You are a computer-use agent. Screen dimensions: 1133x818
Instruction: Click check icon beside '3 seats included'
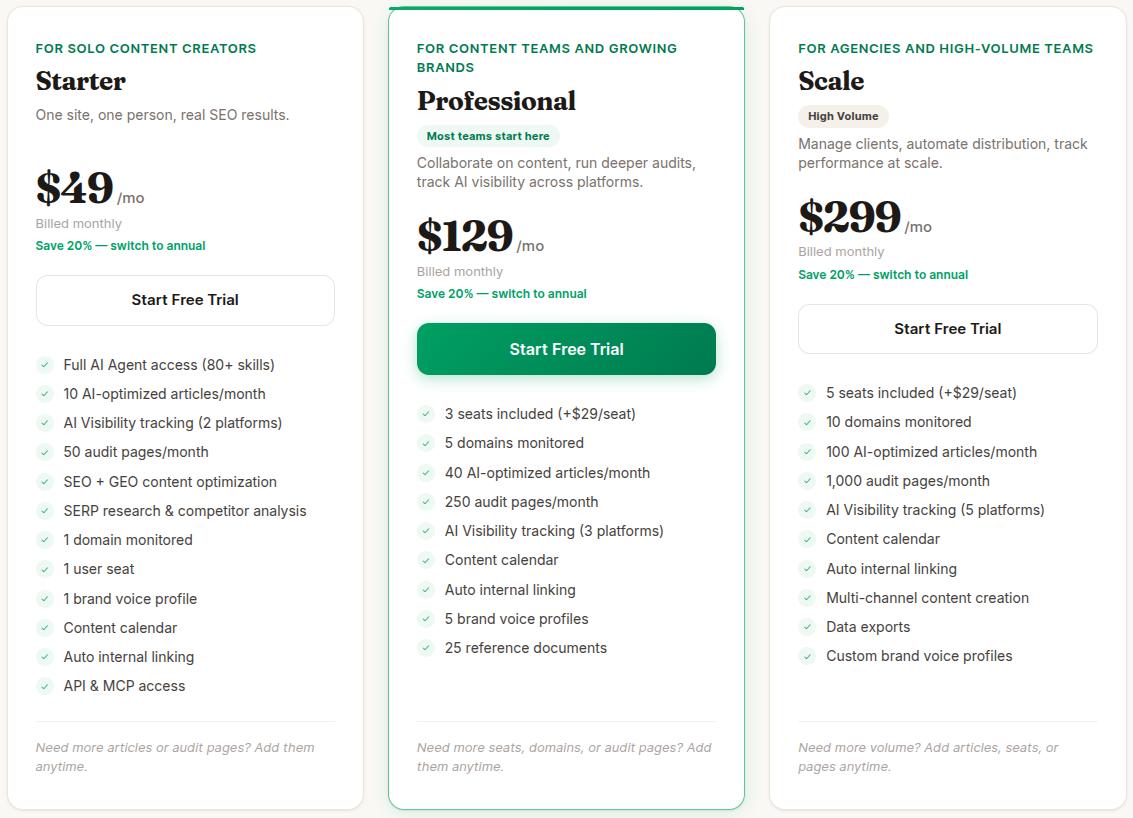click(426, 414)
